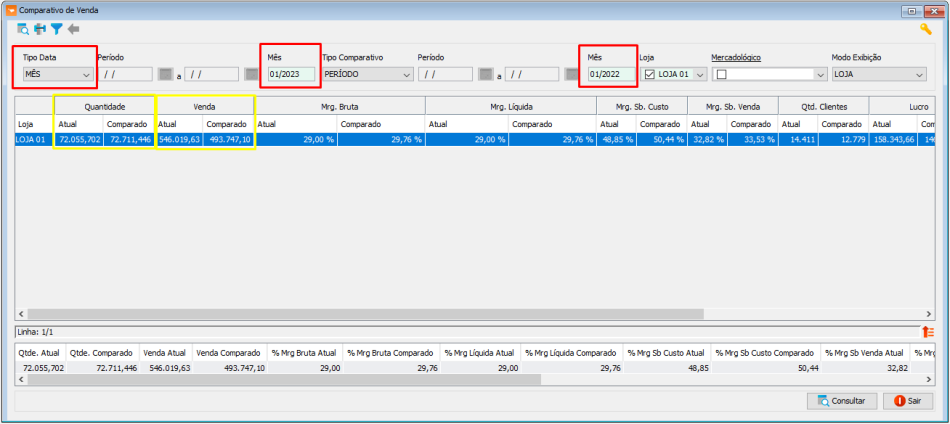The width and height of the screenshot is (950, 424).
Task: Click the search/consult magnifier toolbar icon
Action: [x=23, y=29]
